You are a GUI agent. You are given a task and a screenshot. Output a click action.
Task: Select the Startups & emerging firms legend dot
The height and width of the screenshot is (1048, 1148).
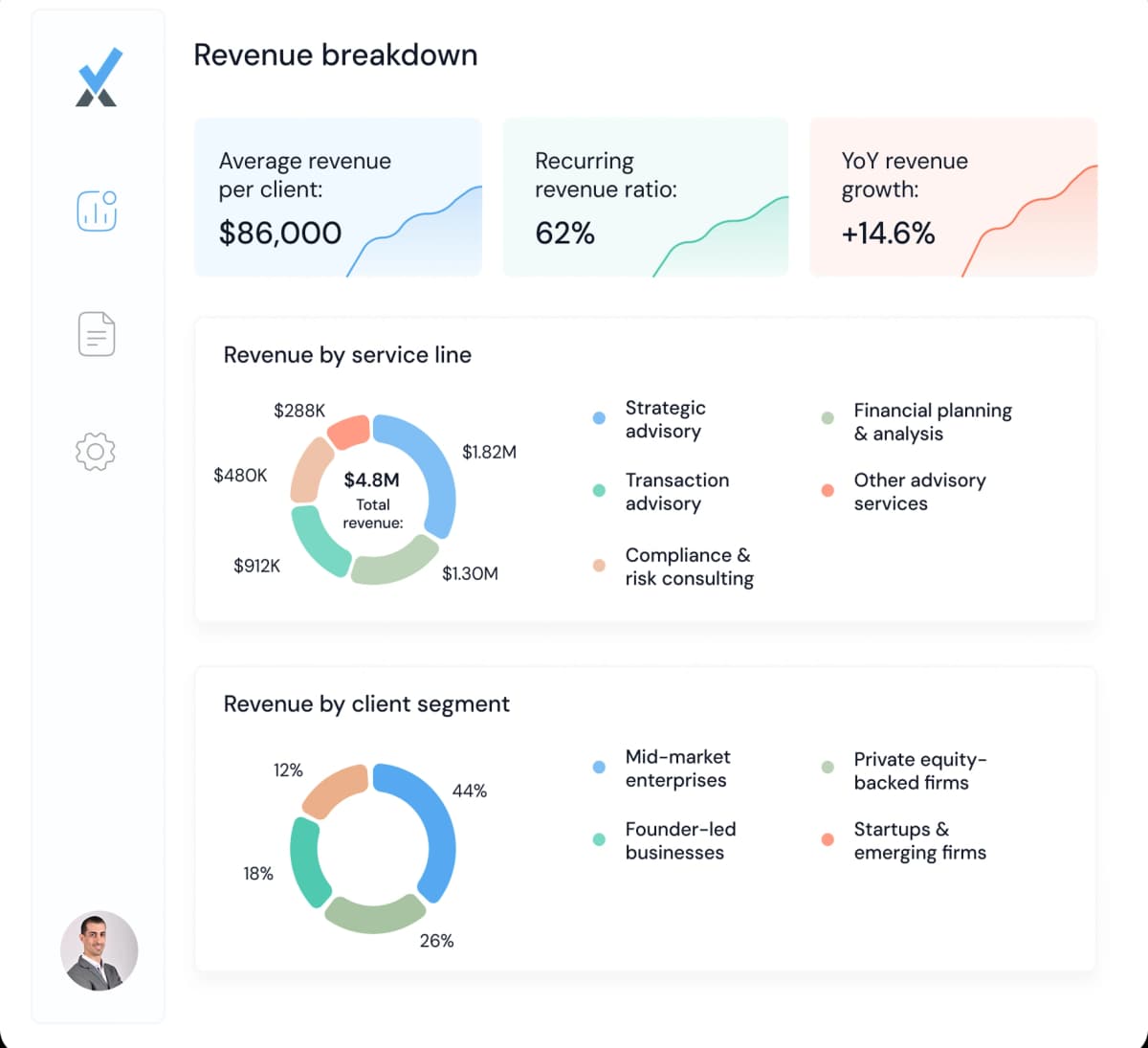click(x=827, y=839)
